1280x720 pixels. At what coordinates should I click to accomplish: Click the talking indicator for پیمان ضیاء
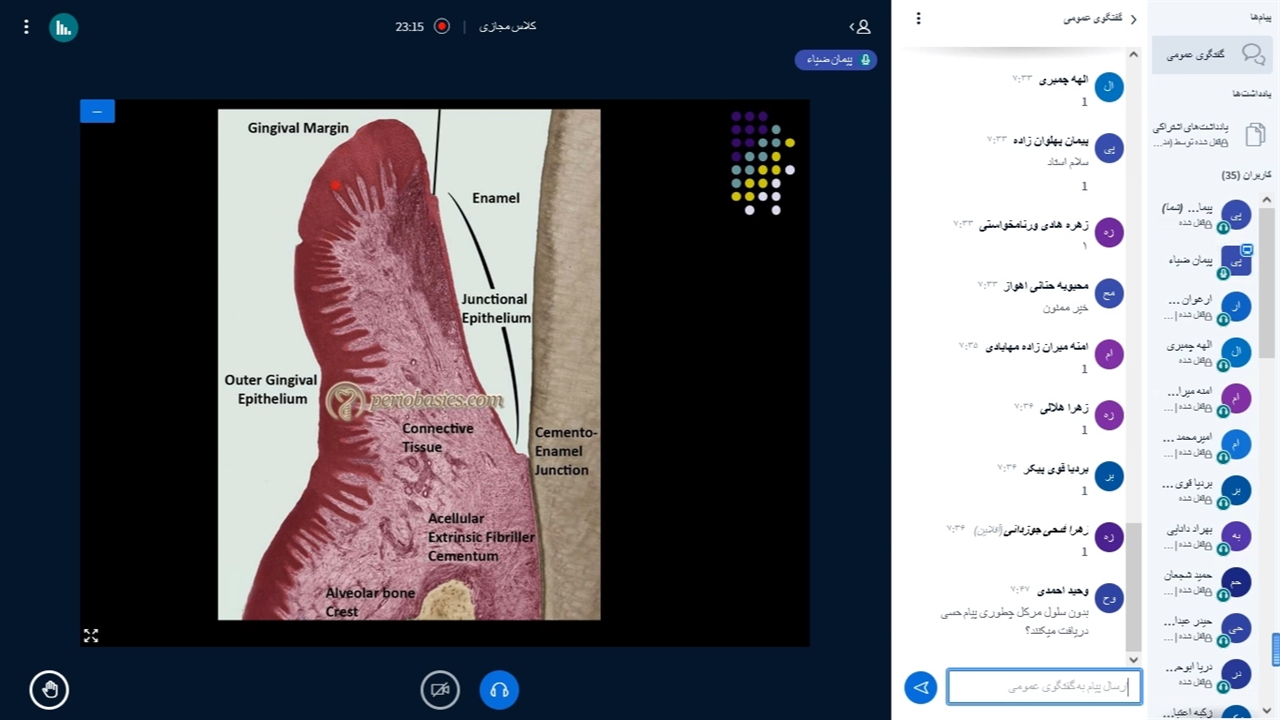(x=836, y=60)
